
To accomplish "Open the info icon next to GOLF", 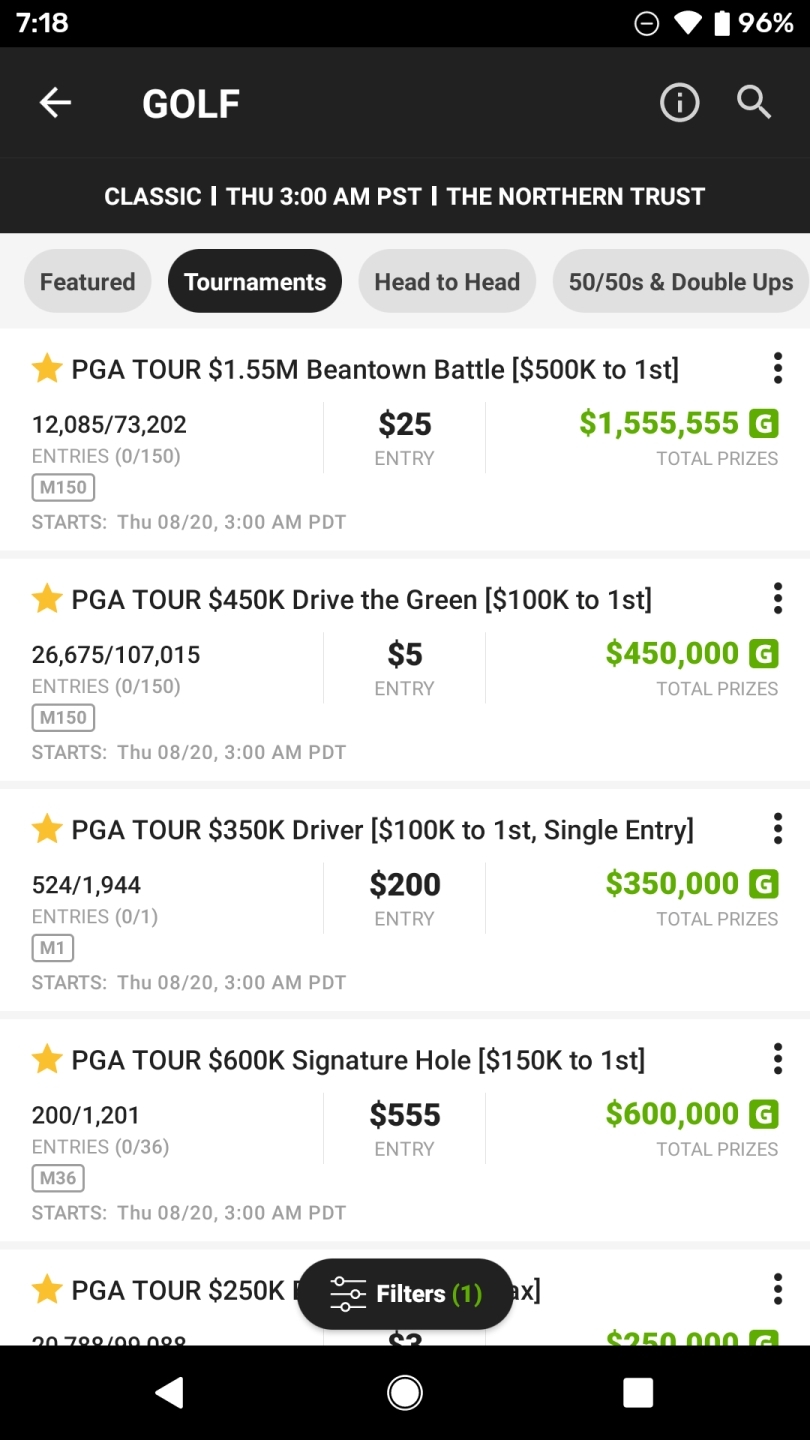I will coord(679,102).
